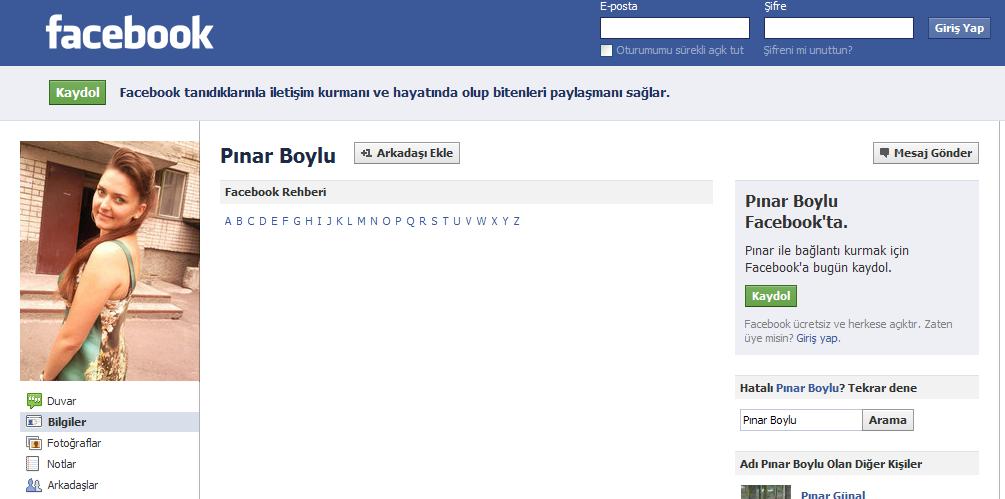Viewport: 1005px width, 499px height.
Task: Select letter L in Facebook Rehberi
Action: [349, 222]
